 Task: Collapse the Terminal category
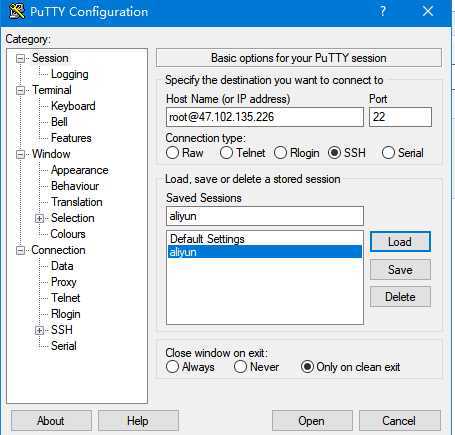pyautogui.click(x=20, y=90)
